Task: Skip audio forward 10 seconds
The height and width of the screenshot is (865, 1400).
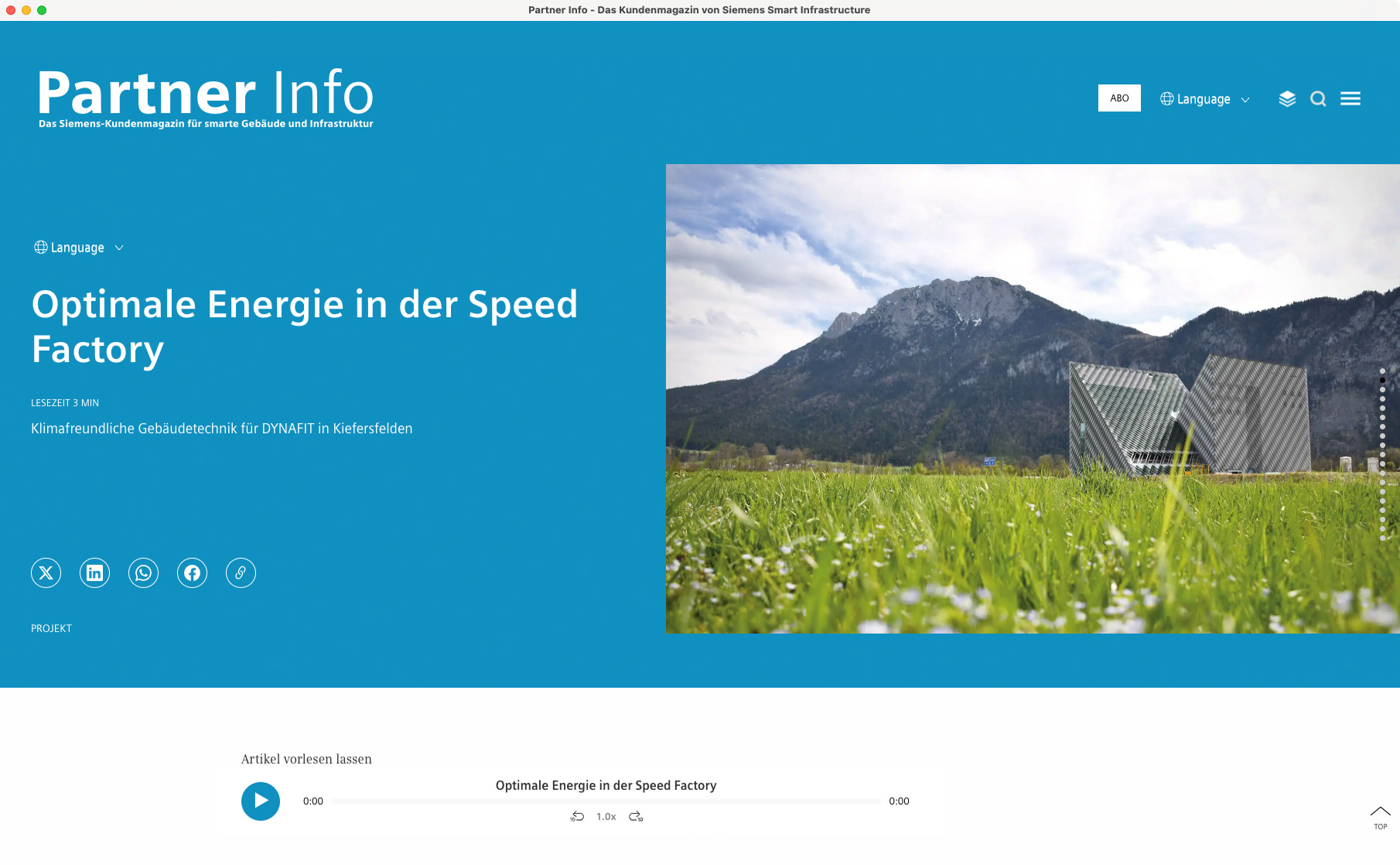Action: point(636,817)
